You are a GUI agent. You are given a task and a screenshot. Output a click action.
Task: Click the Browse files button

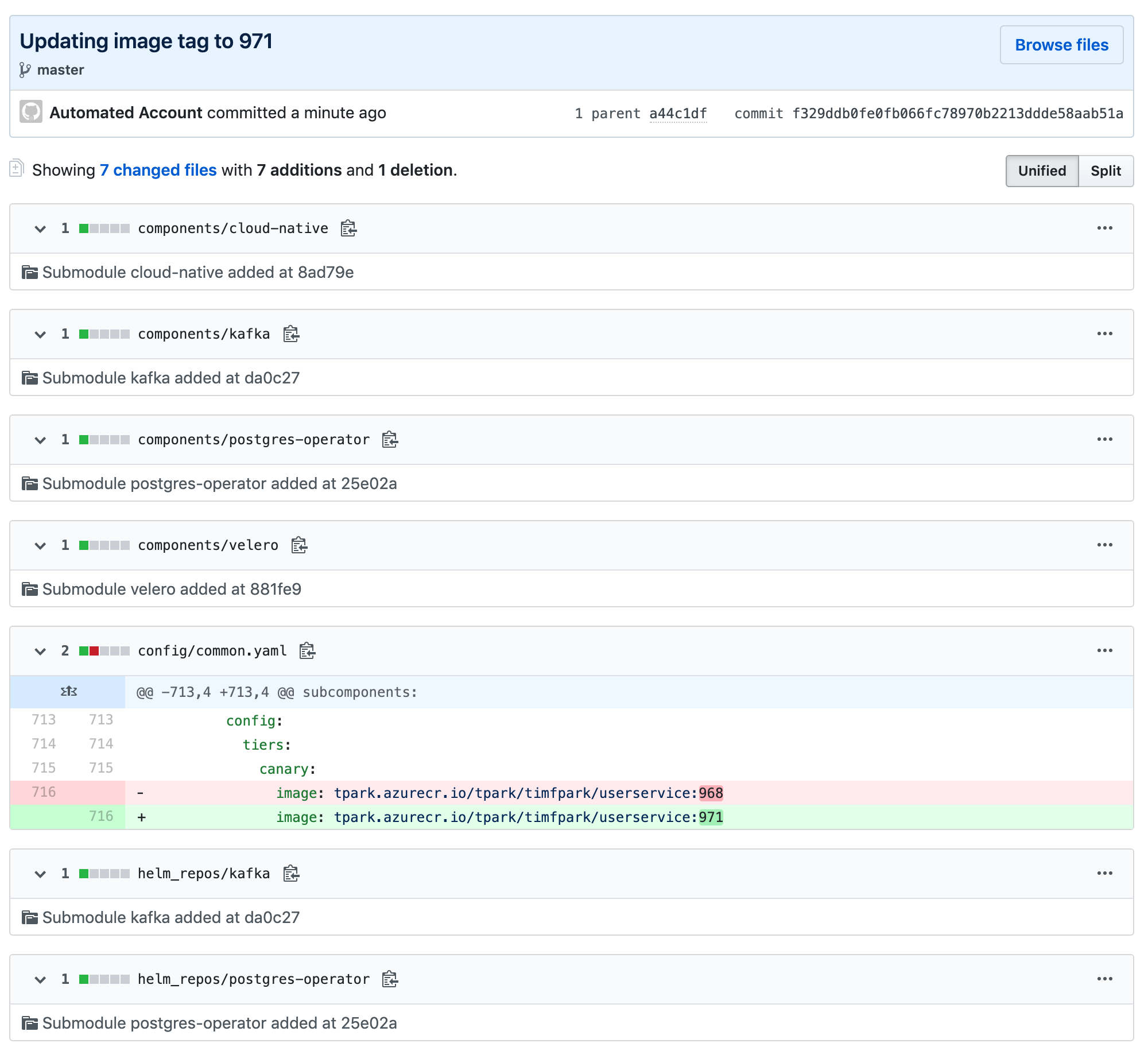point(1061,45)
